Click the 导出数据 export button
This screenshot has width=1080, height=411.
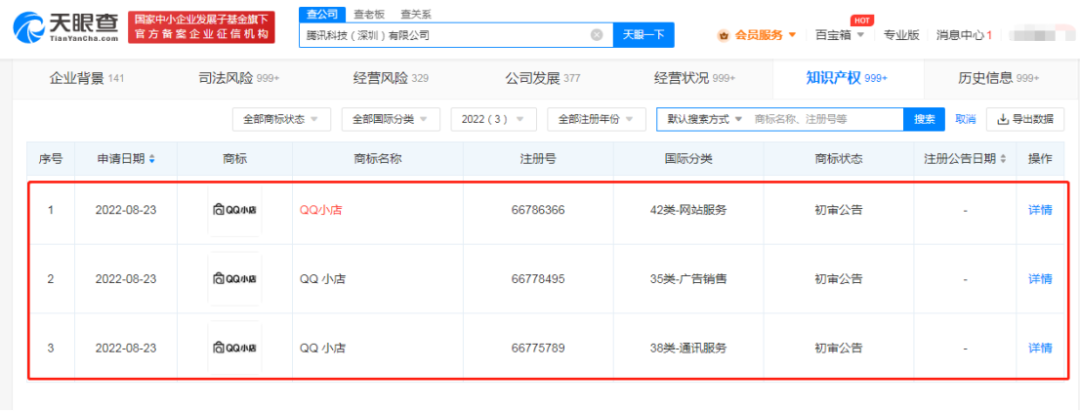[1025, 119]
